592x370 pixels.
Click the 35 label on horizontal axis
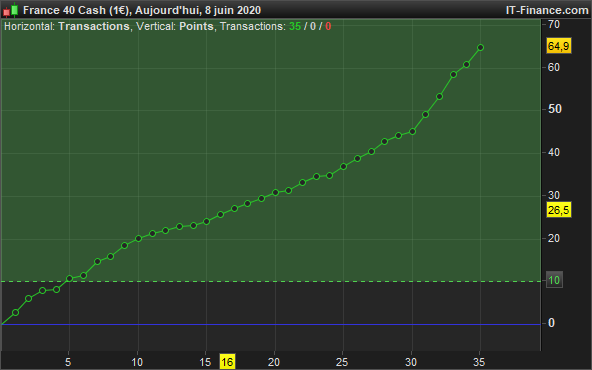(x=479, y=362)
